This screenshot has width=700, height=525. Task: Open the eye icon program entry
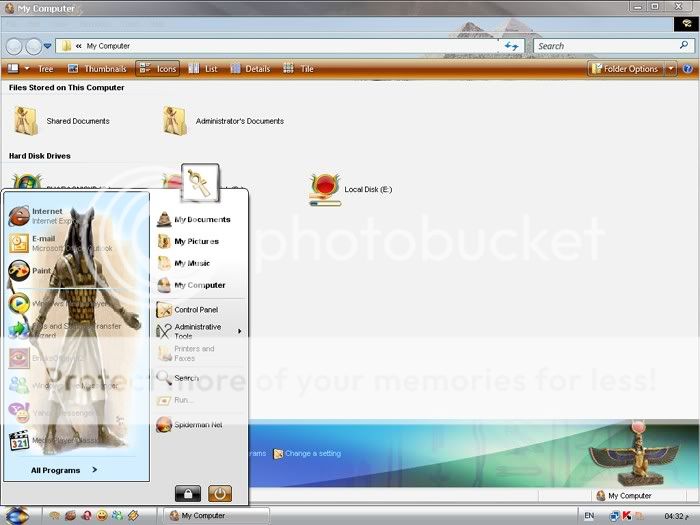click(19, 358)
